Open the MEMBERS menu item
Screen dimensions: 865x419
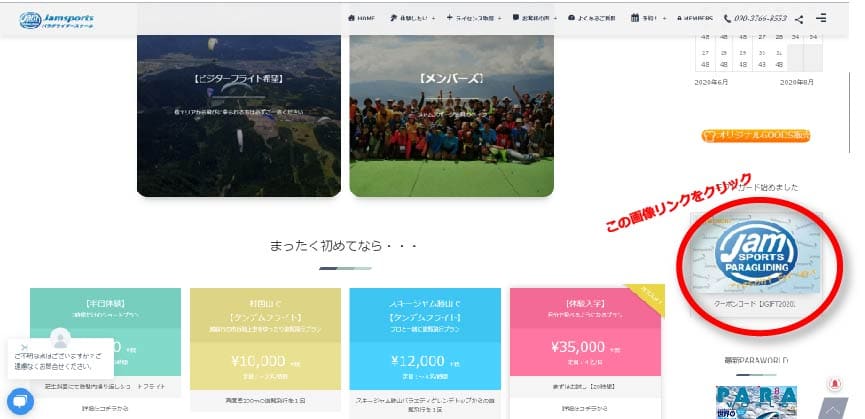coord(695,18)
